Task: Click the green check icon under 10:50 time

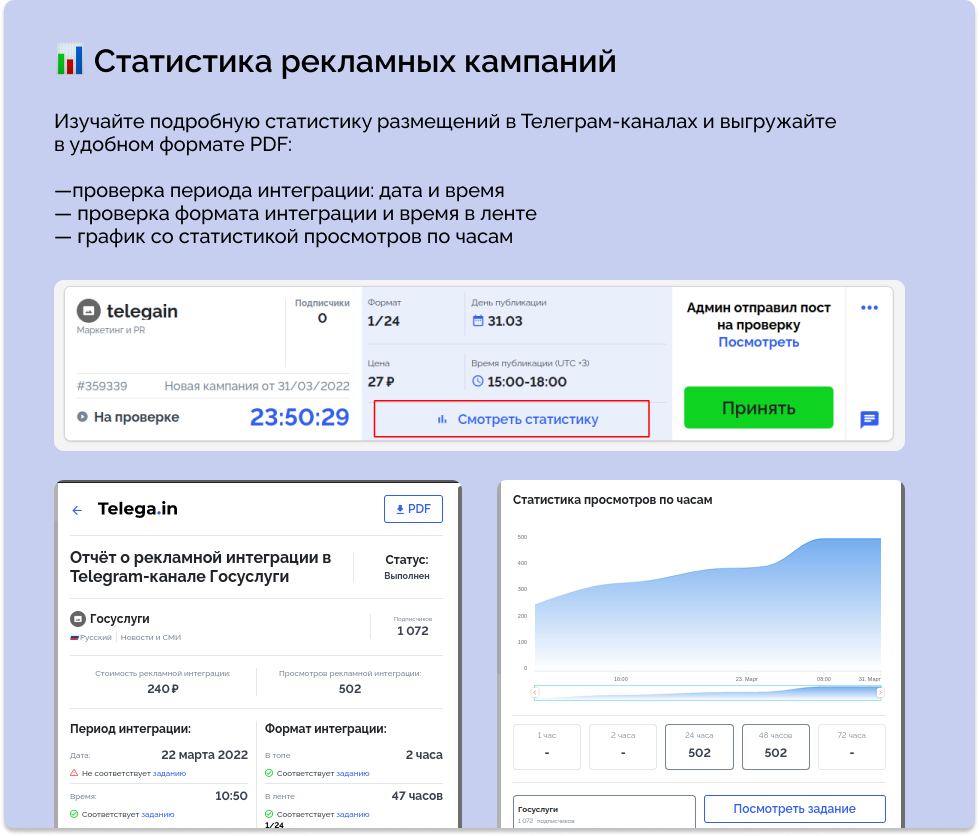Action: 74,814
